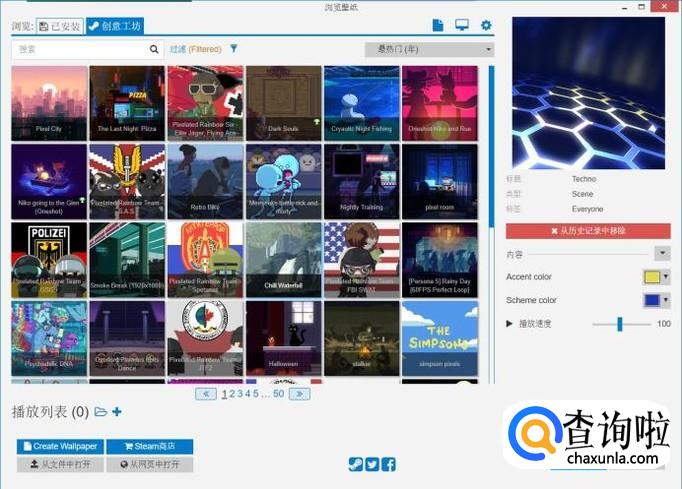This screenshot has height=489, width=682.
Task: Pick the yellow Accent color swatch
Action: pyautogui.click(x=652, y=277)
